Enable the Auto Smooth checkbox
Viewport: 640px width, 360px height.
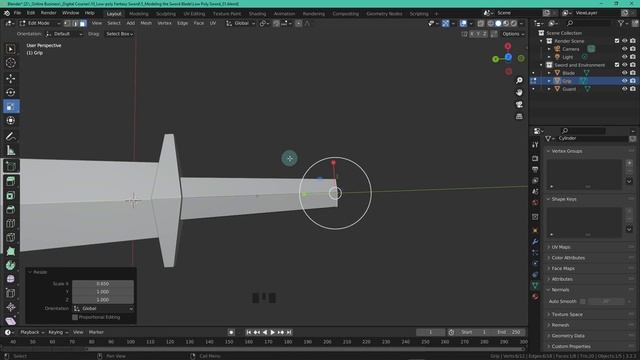(x=582, y=301)
